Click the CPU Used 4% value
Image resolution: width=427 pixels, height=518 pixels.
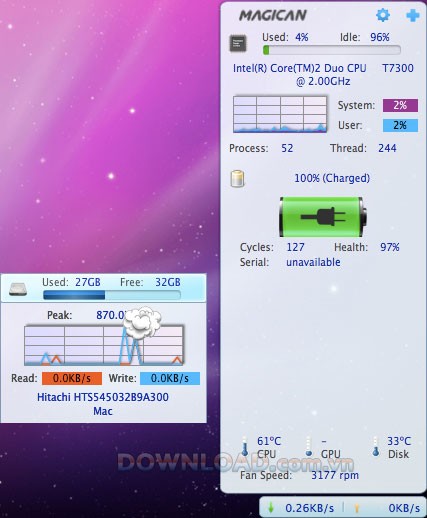(x=301, y=37)
